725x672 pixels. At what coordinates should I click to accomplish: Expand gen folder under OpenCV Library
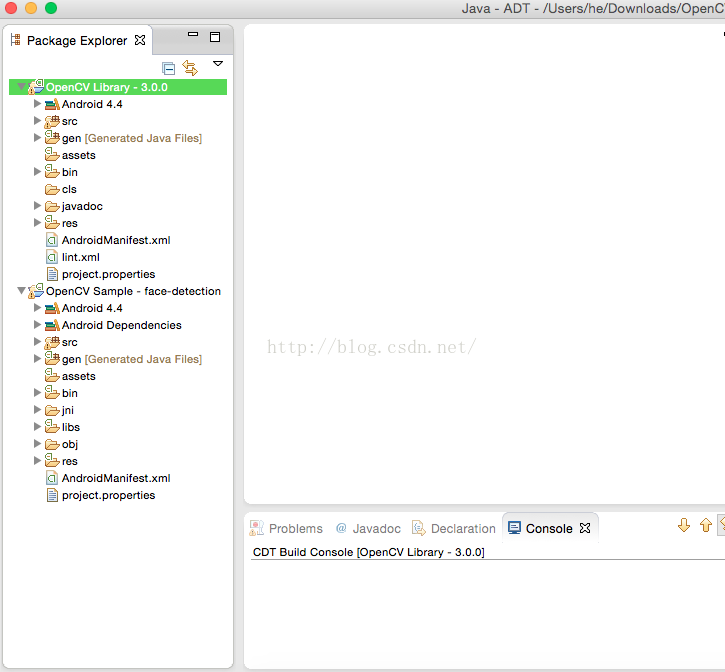pos(37,137)
